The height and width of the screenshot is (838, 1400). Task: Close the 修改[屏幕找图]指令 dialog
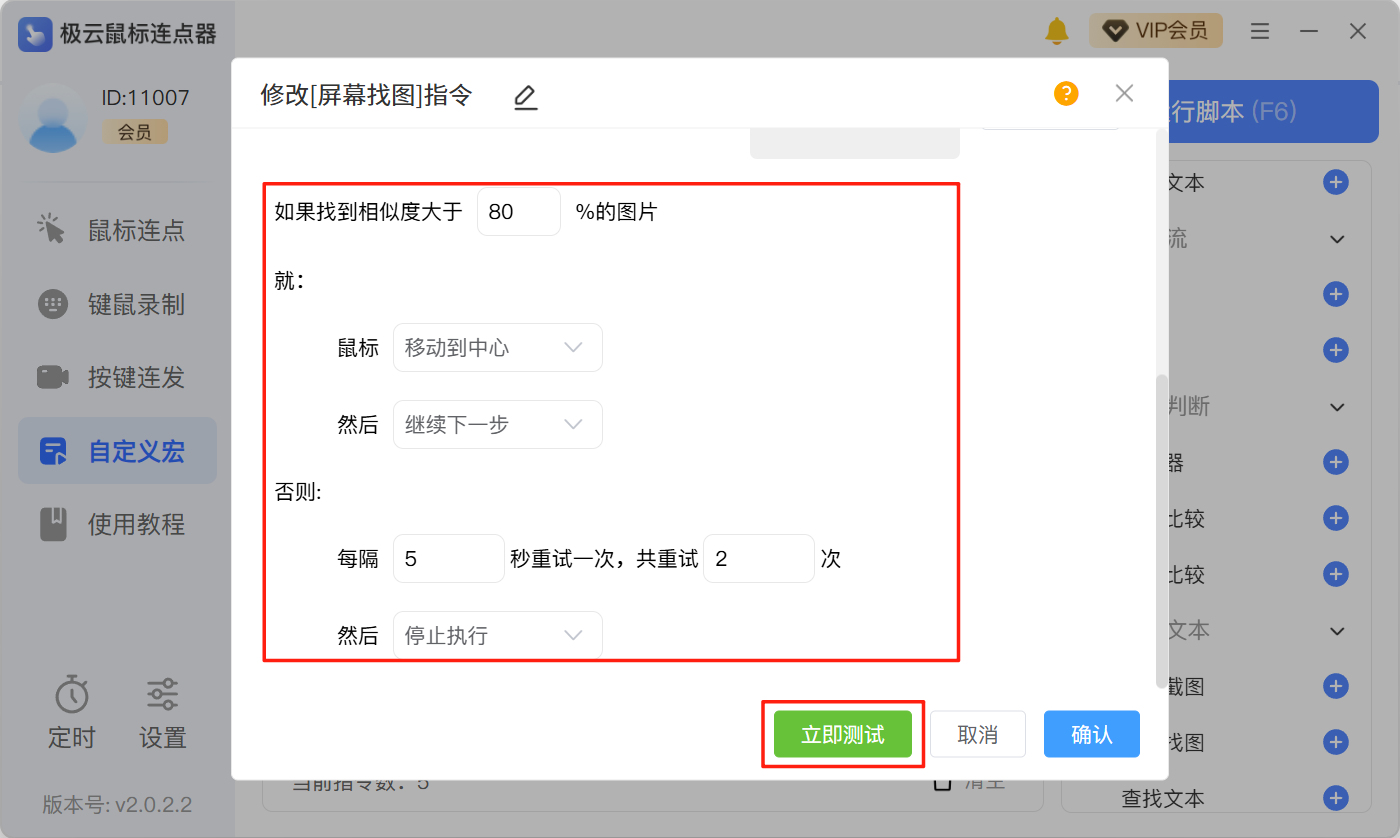[x=1124, y=94]
